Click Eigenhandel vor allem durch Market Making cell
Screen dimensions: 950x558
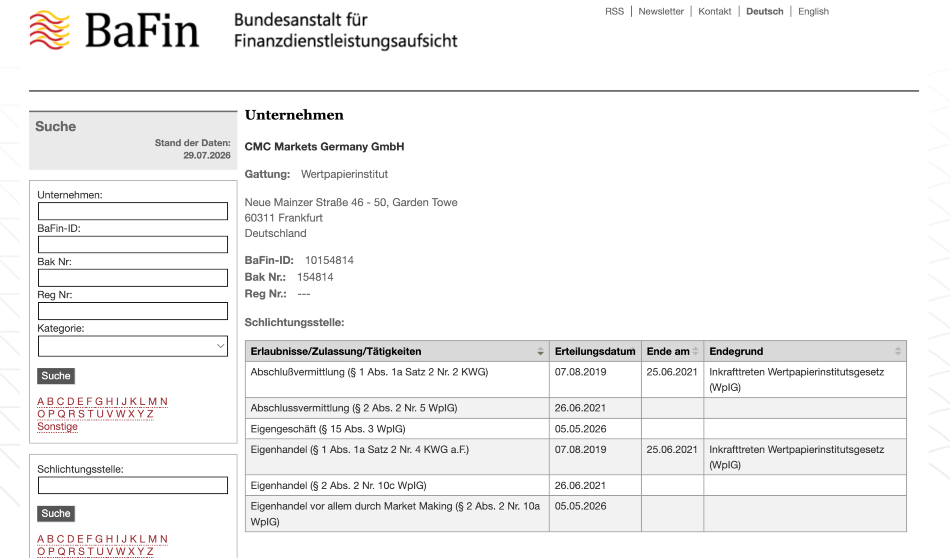395,514
